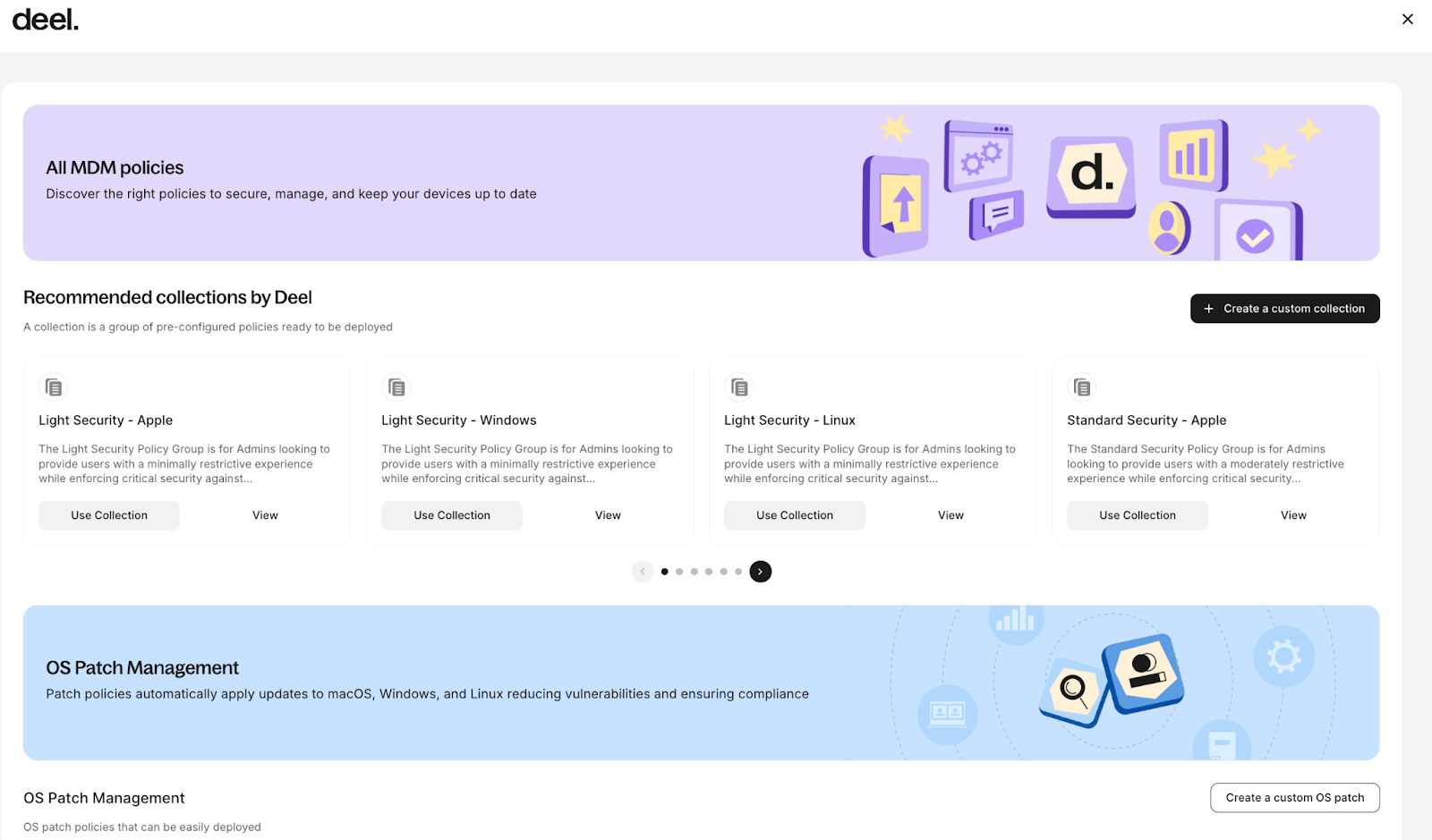Image resolution: width=1432 pixels, height=840 pixels.
Task: Click the Light Security - Linux collection icon
Action: coord(739,387)
